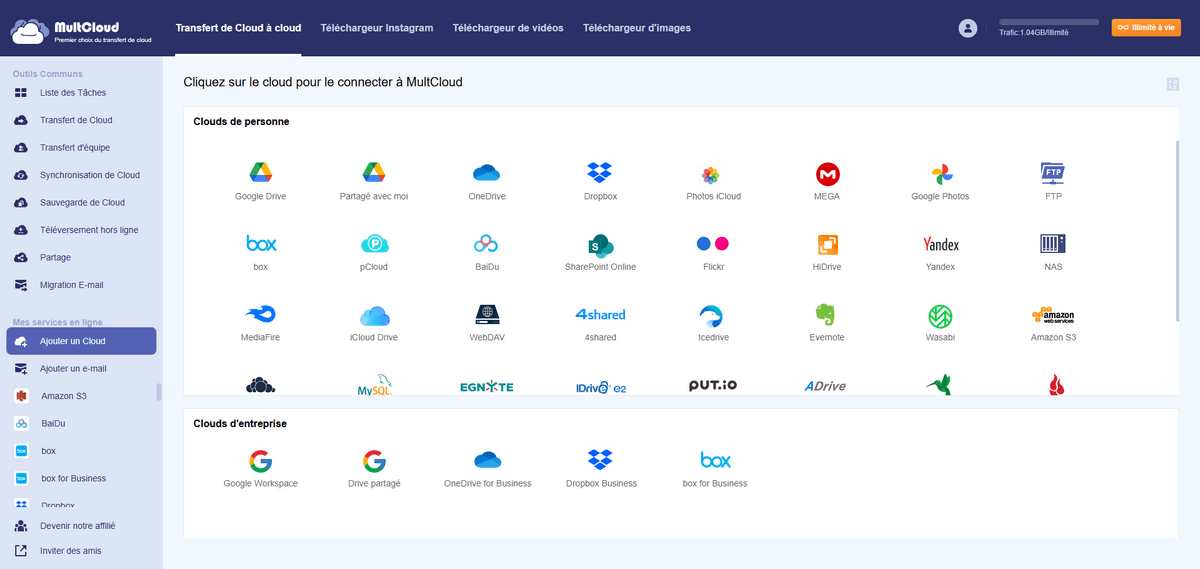Open the Téléchargeur de vidéos tab
Image resolution: width=1200 pixels, height=569 pixels.
[508, 28]
